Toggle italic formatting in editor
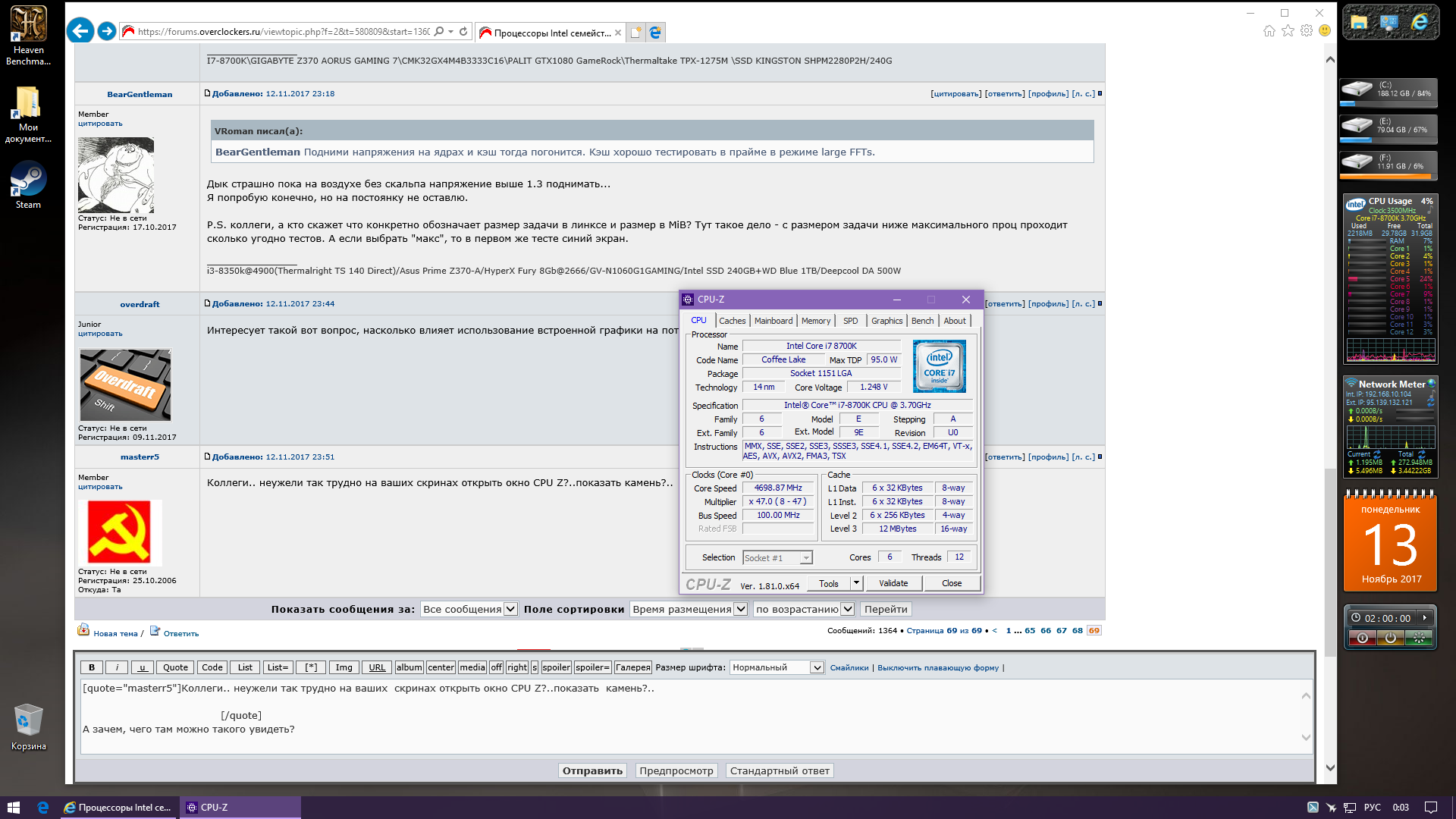 (117, 667)
